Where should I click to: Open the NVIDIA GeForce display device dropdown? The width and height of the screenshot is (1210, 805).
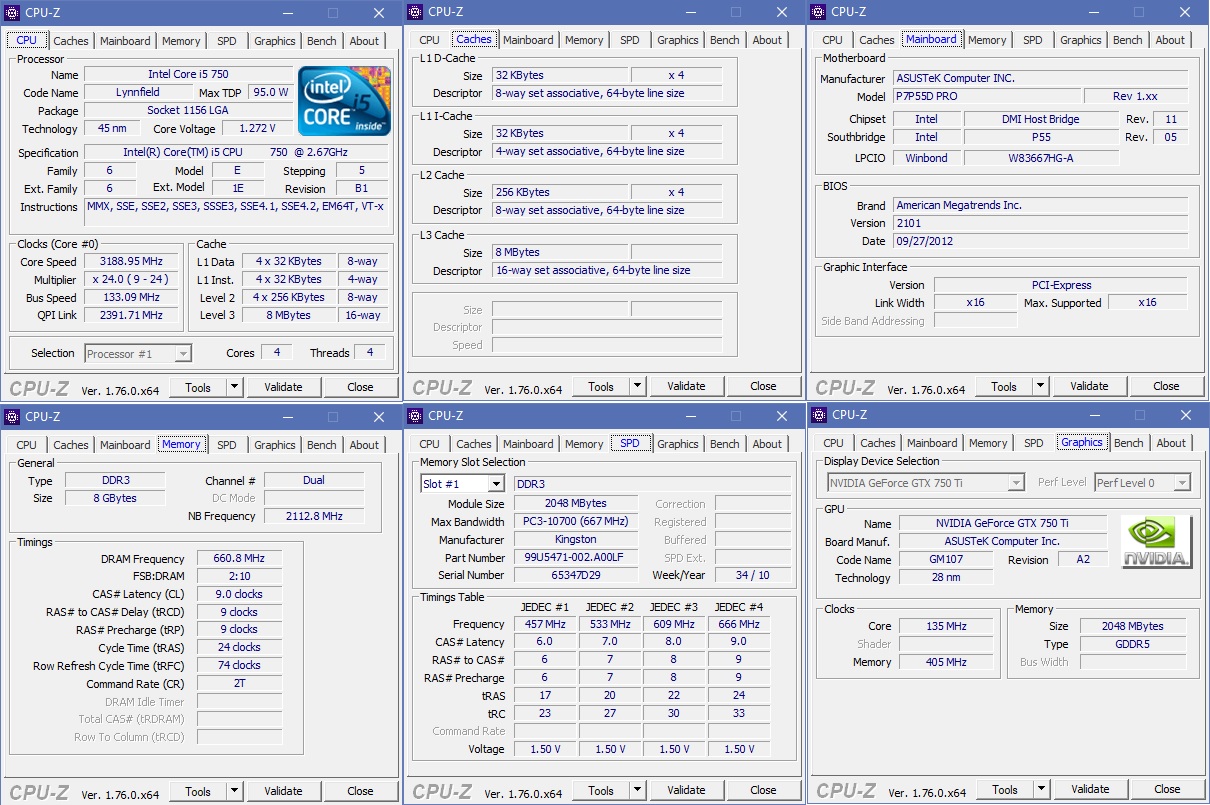click(x=1016, y=482)
